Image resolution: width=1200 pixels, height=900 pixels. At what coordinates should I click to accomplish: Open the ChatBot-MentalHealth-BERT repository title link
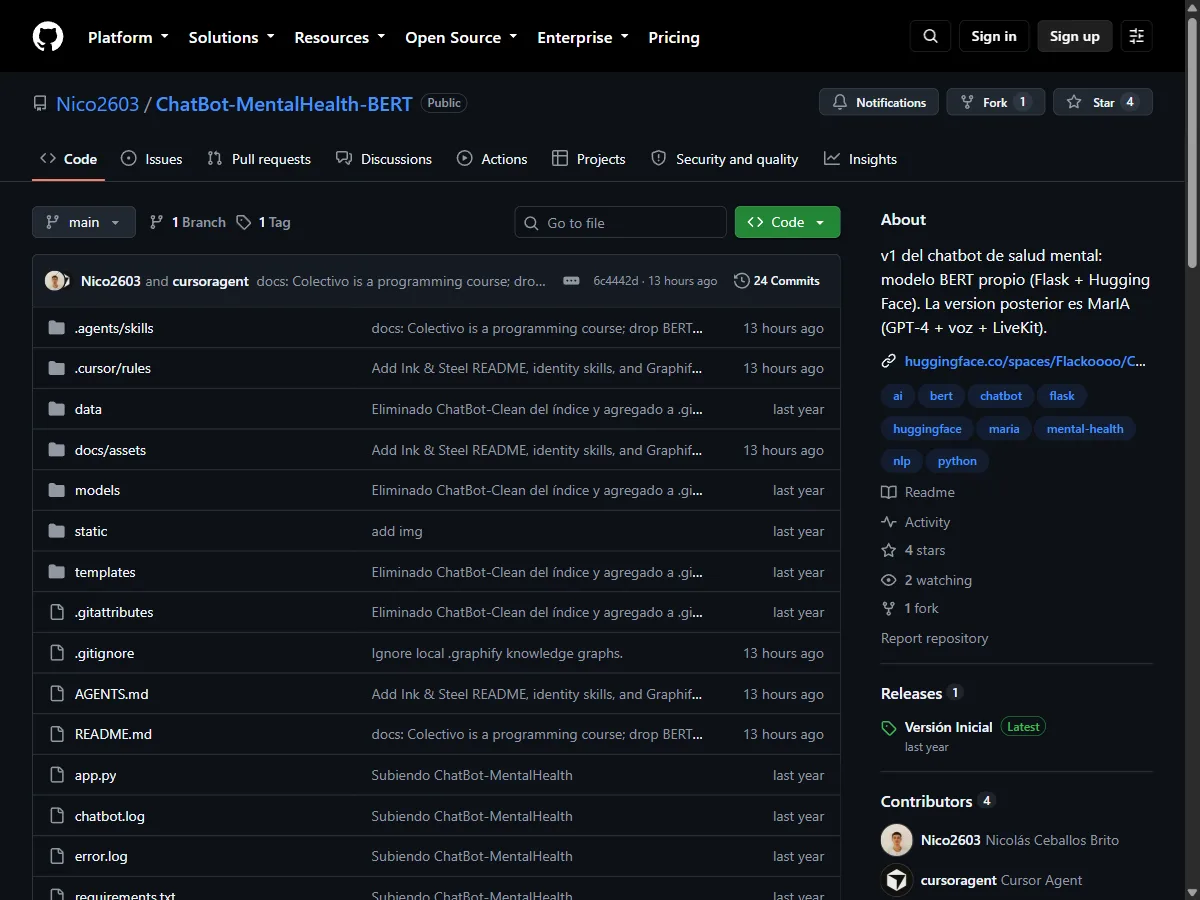pyautogui.click(x=284, y=103)
